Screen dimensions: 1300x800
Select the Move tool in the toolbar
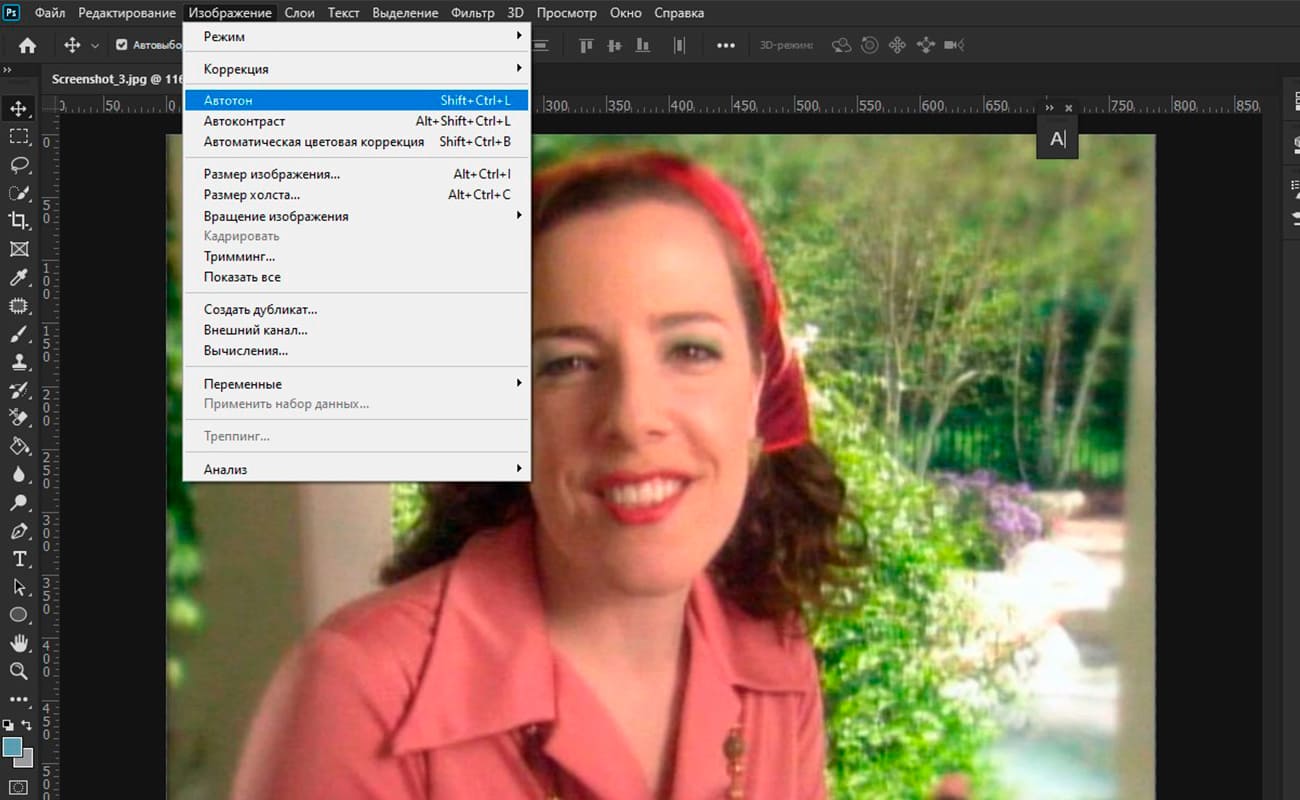tap(19, 108)
